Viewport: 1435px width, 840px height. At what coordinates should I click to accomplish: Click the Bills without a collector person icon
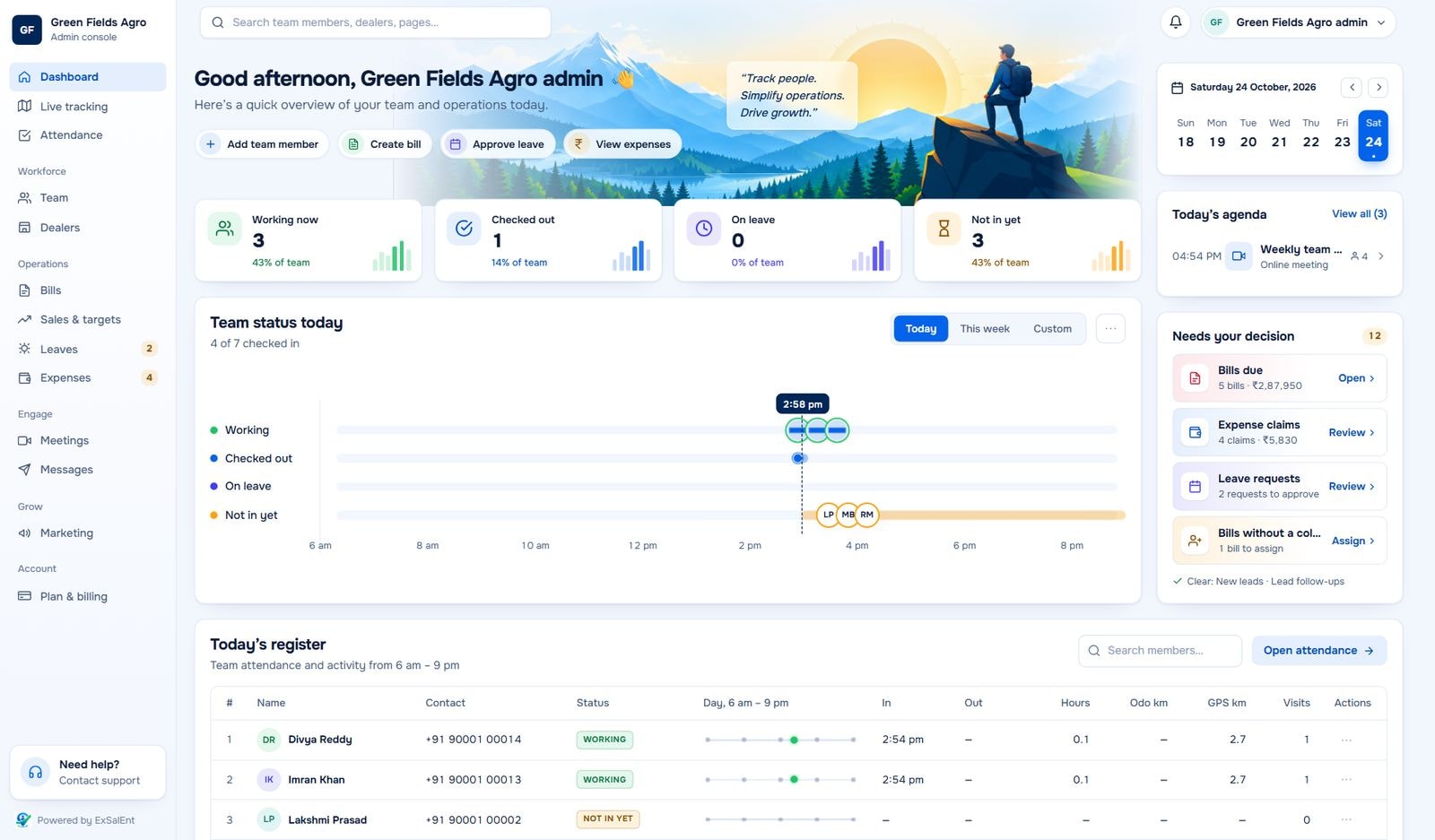(1195, 541)
